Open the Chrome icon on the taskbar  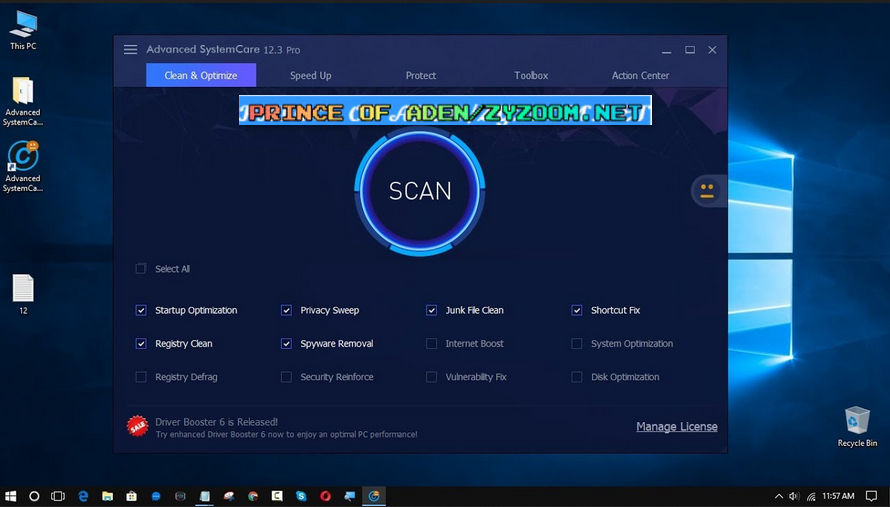tap(253, 496)
